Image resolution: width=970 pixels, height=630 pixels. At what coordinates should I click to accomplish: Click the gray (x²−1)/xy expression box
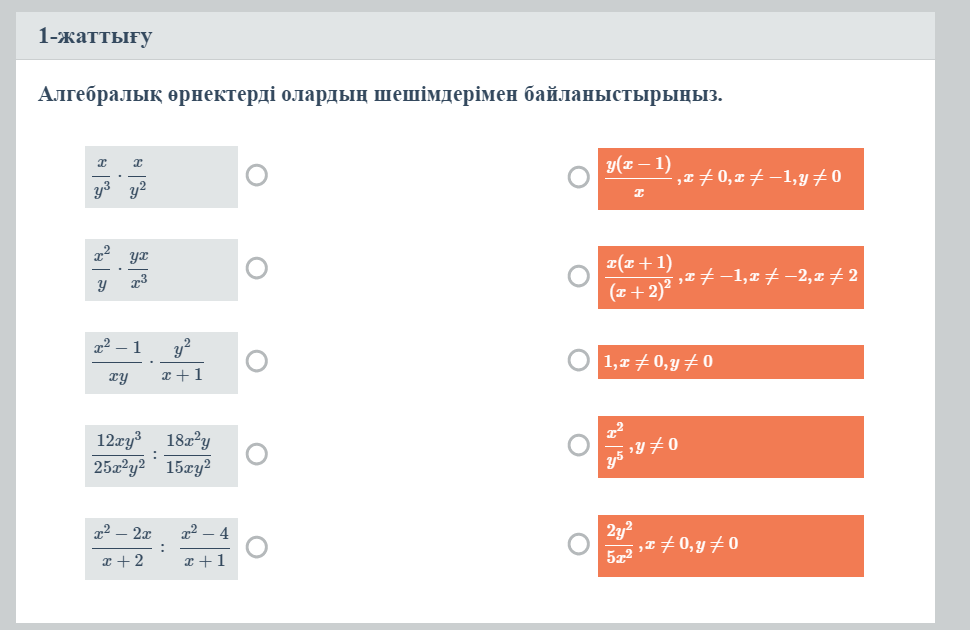pyautogui.click(x=161, y=363)
